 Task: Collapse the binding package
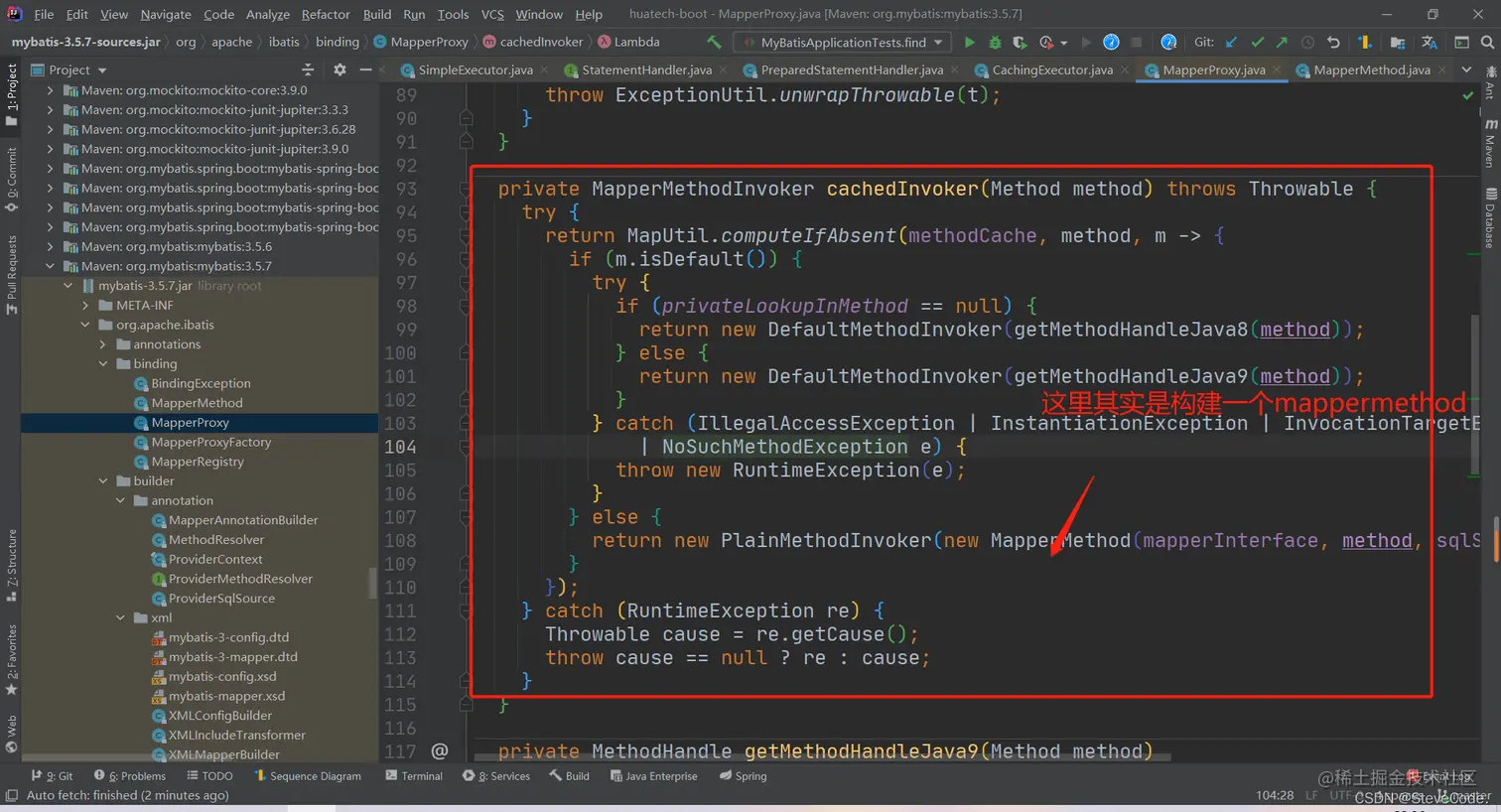102,364
